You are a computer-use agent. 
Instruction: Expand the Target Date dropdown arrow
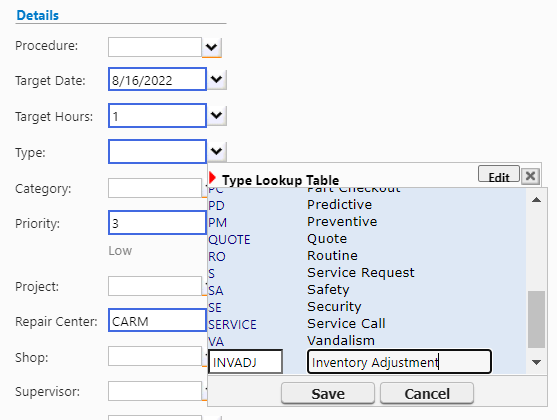pyautogui.click(x=217, y=79)
